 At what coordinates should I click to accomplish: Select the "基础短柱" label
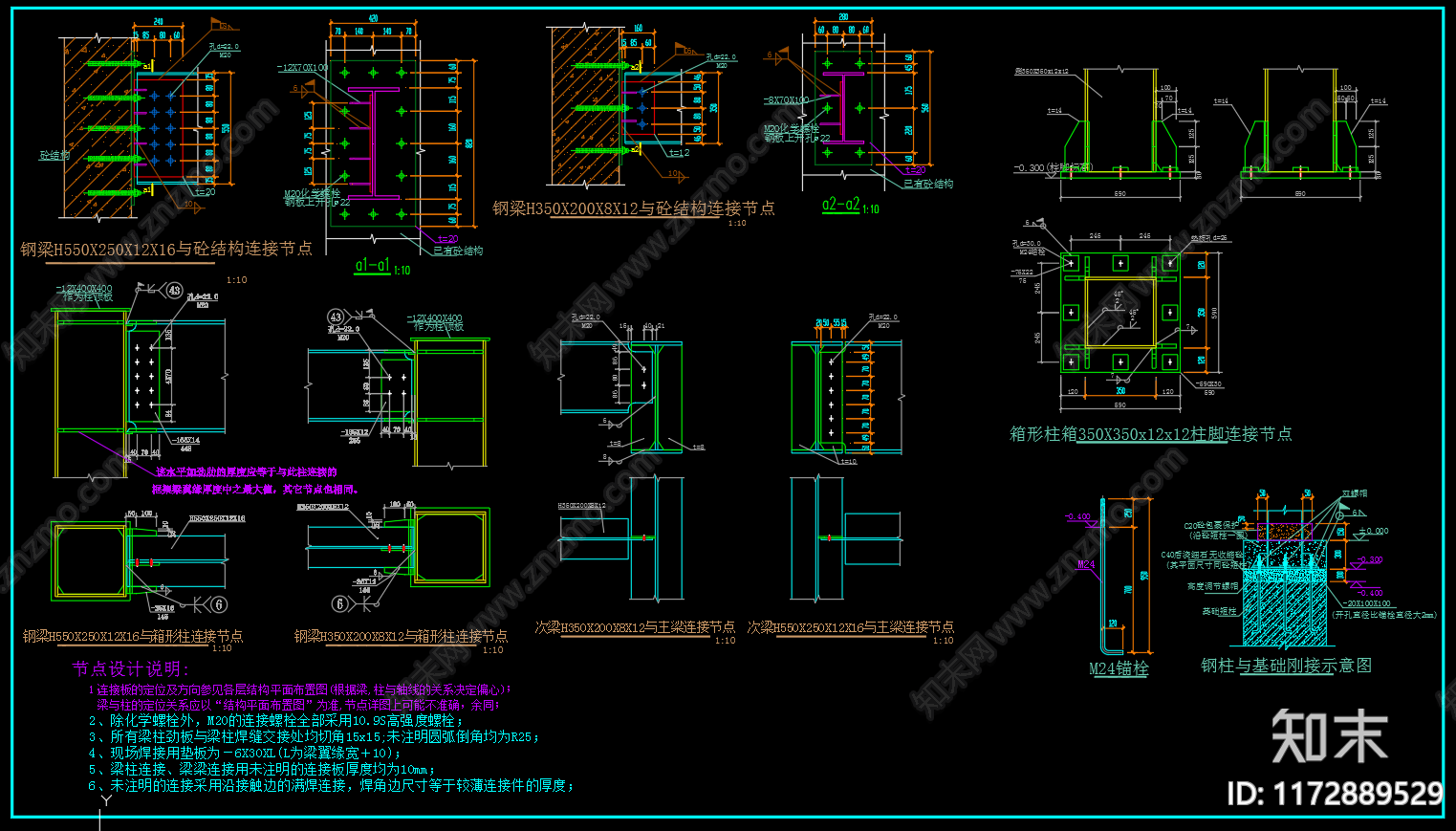pos(1219,611)
